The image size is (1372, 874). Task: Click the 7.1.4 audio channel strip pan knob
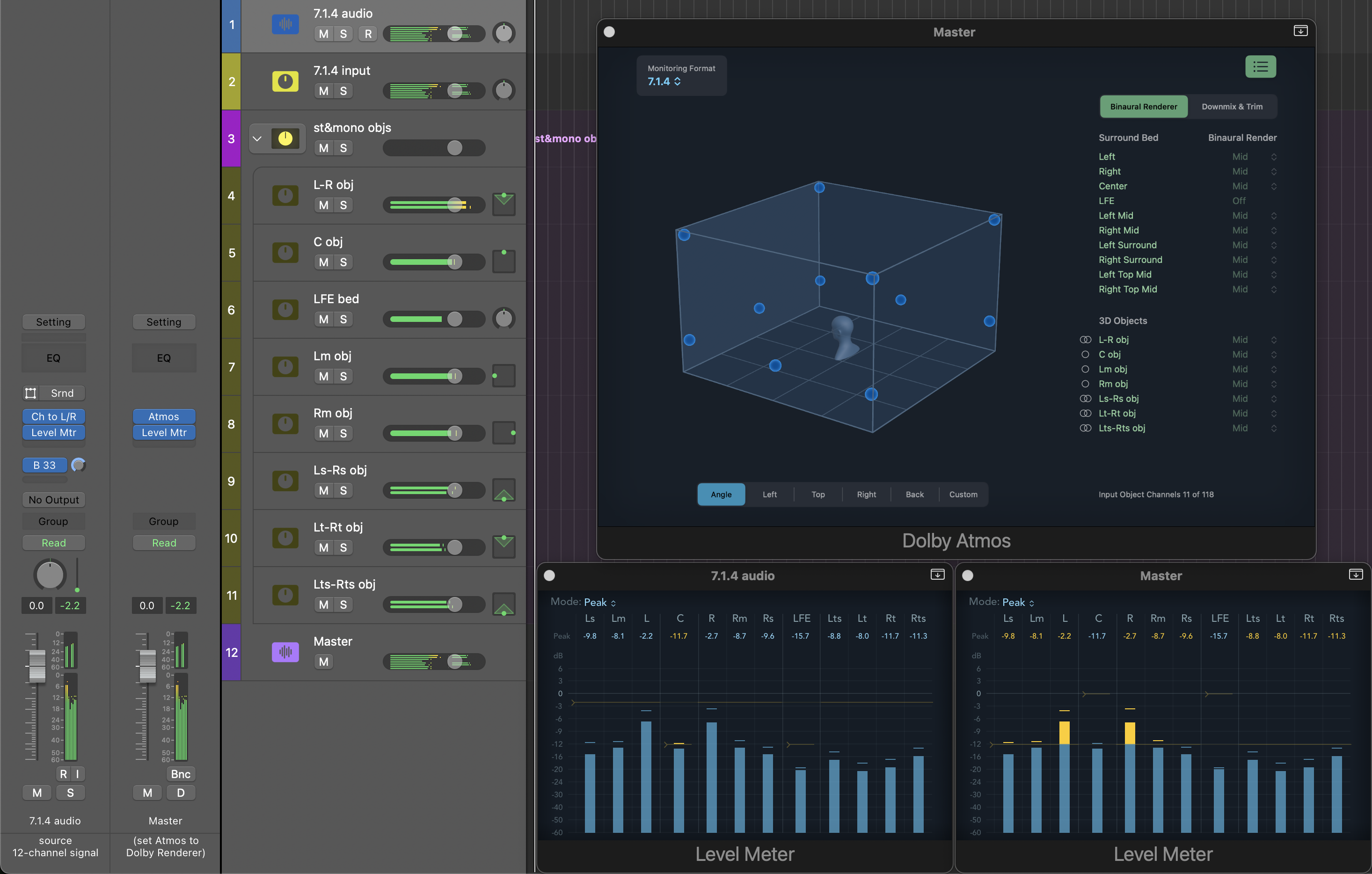click(50, 574)
